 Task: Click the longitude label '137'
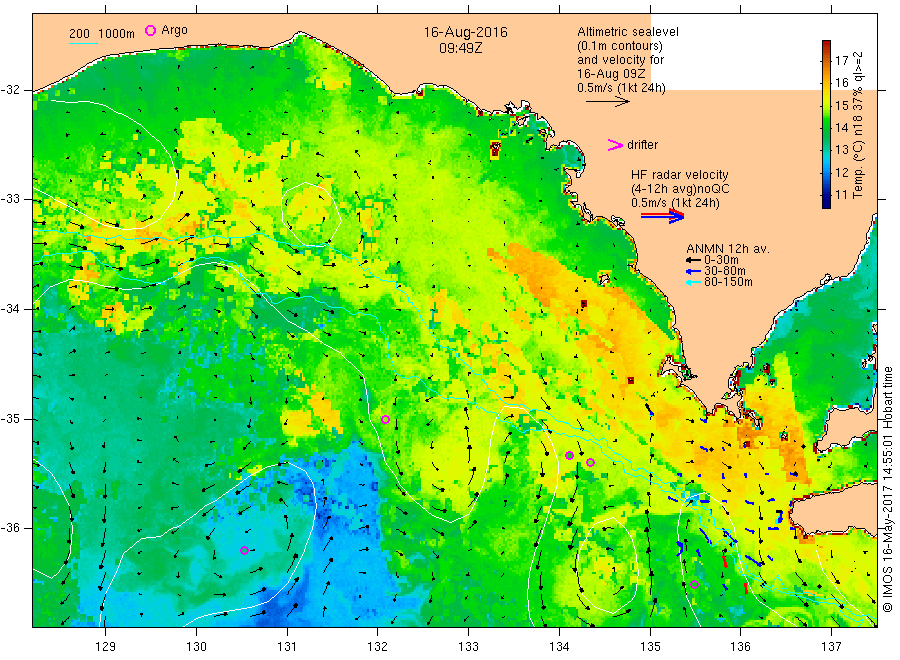pyautogui.click(x=831, y=647)
